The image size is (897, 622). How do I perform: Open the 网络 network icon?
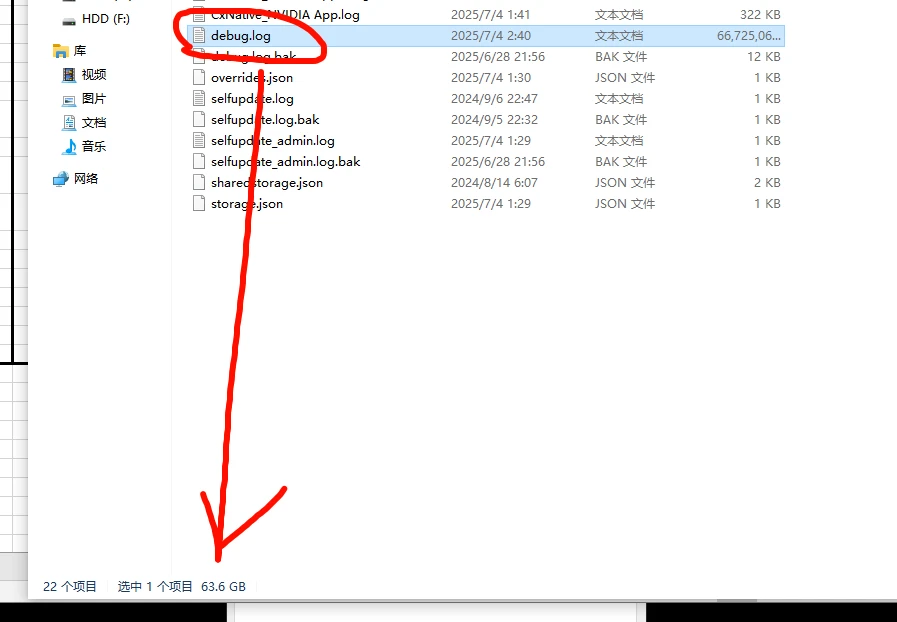[61, 179]
